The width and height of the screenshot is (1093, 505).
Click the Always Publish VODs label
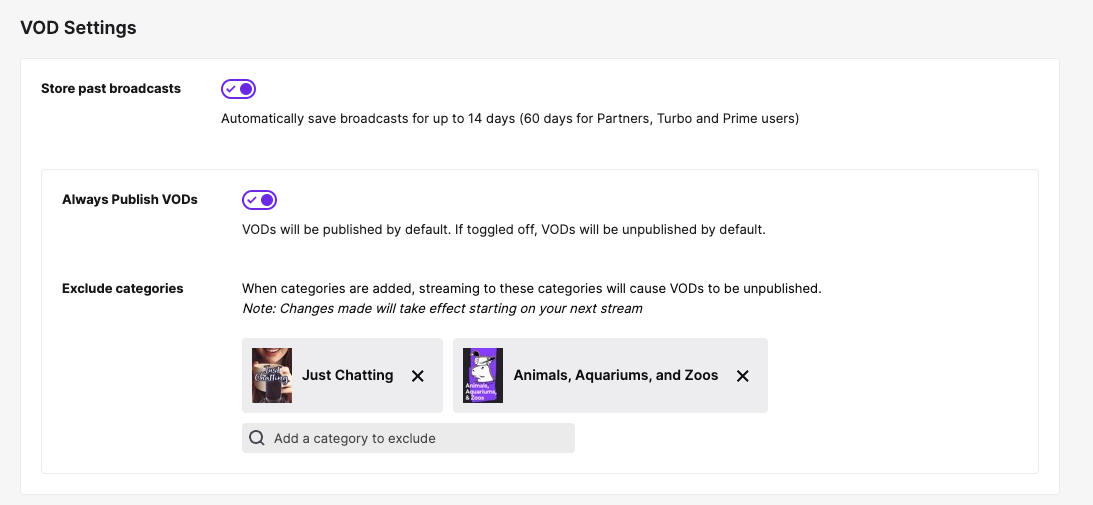[x=130, y=199]
